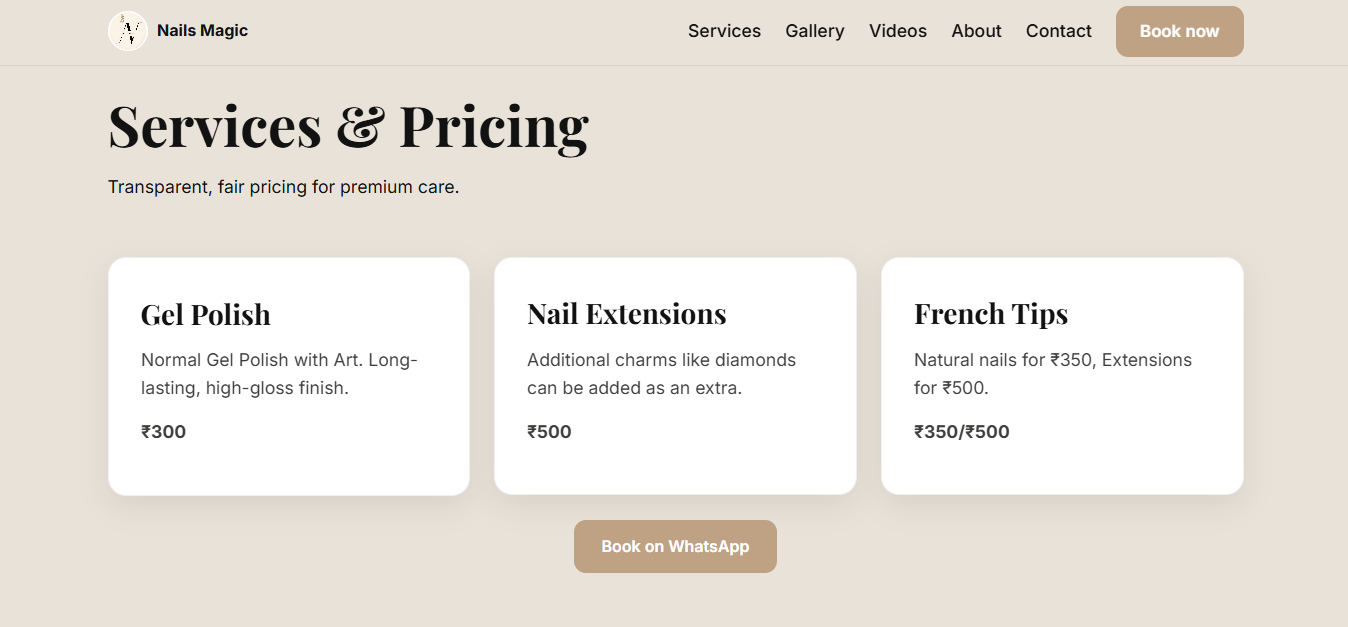Viewport: 1348px width, 627px height.
Task: Click the Gel Polish heading
Action: coord(205,314)
